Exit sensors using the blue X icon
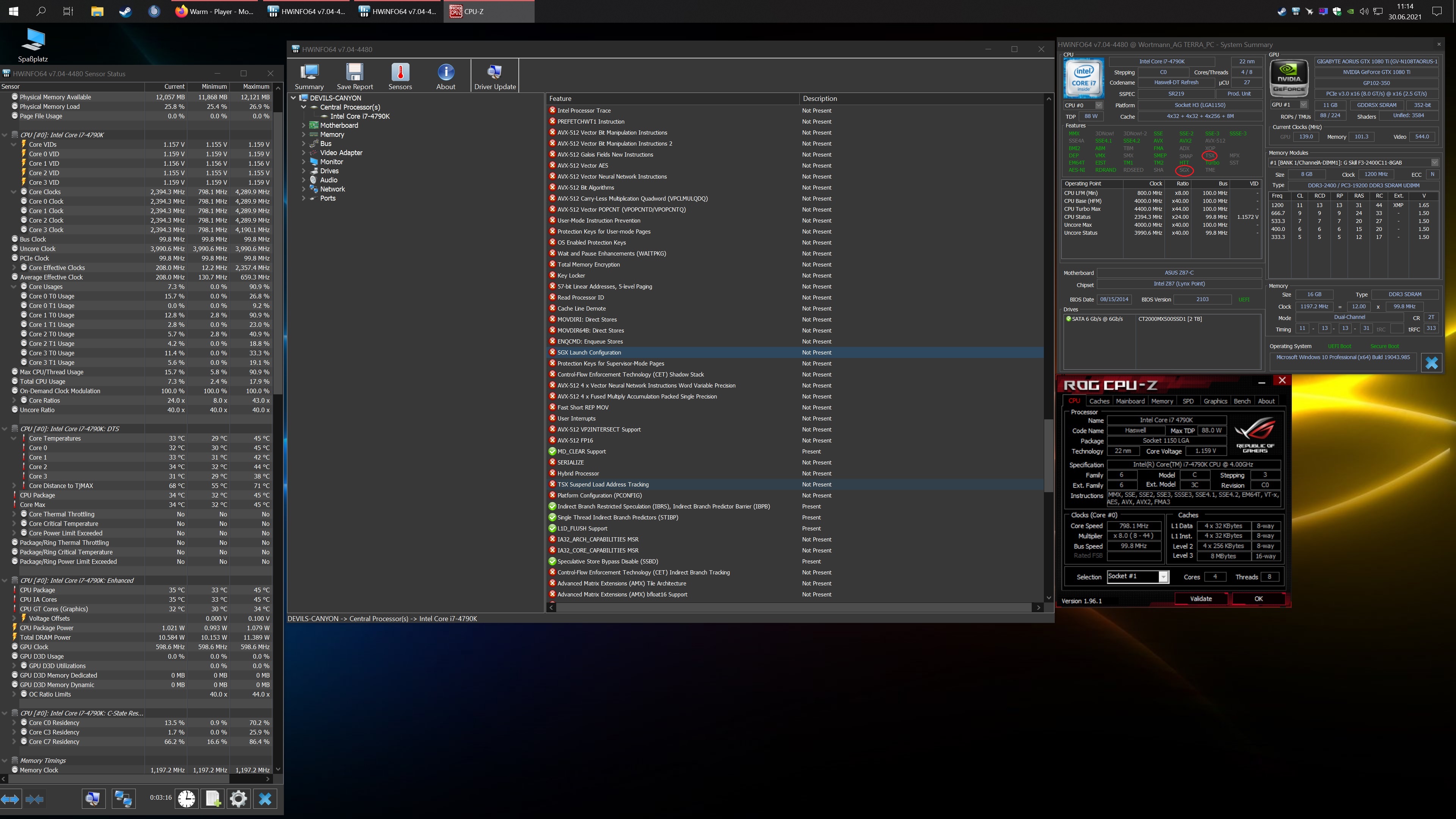The image size is (1456, 819). (x=265, y=799)
